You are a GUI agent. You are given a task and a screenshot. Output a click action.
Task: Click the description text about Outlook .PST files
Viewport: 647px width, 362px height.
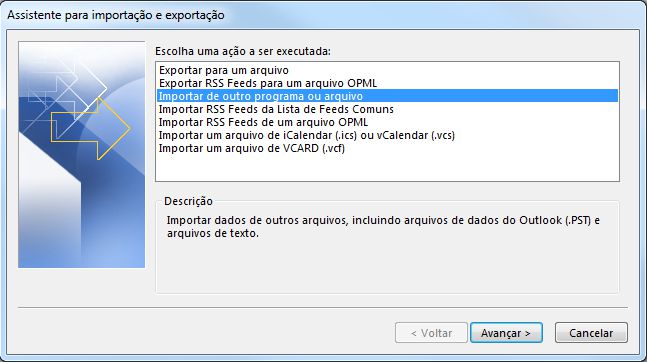pos(383,227)
